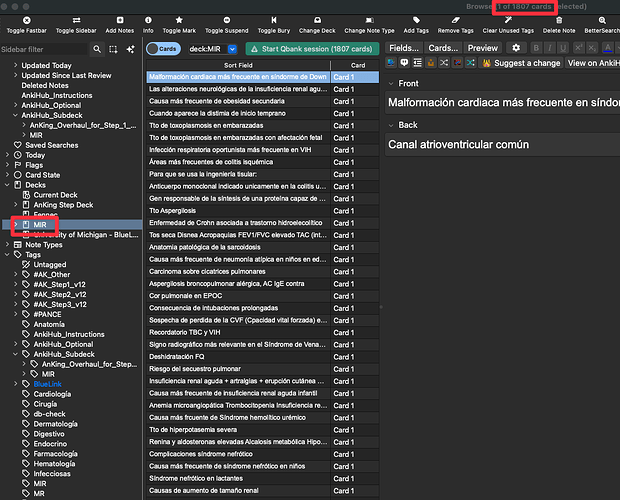This screenshot has height=500, width=620.
Task: Click the Suggest a change button
Action: point(520,63)
